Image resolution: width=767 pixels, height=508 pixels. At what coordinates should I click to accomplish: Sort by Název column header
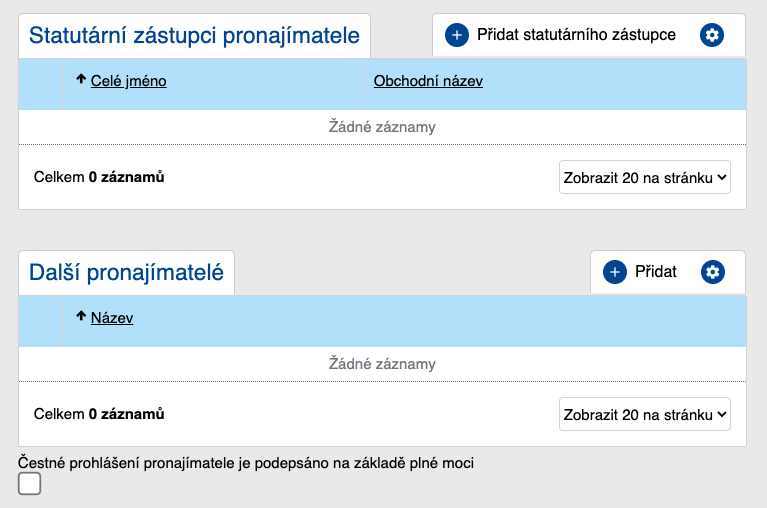(x=112, y=318)
